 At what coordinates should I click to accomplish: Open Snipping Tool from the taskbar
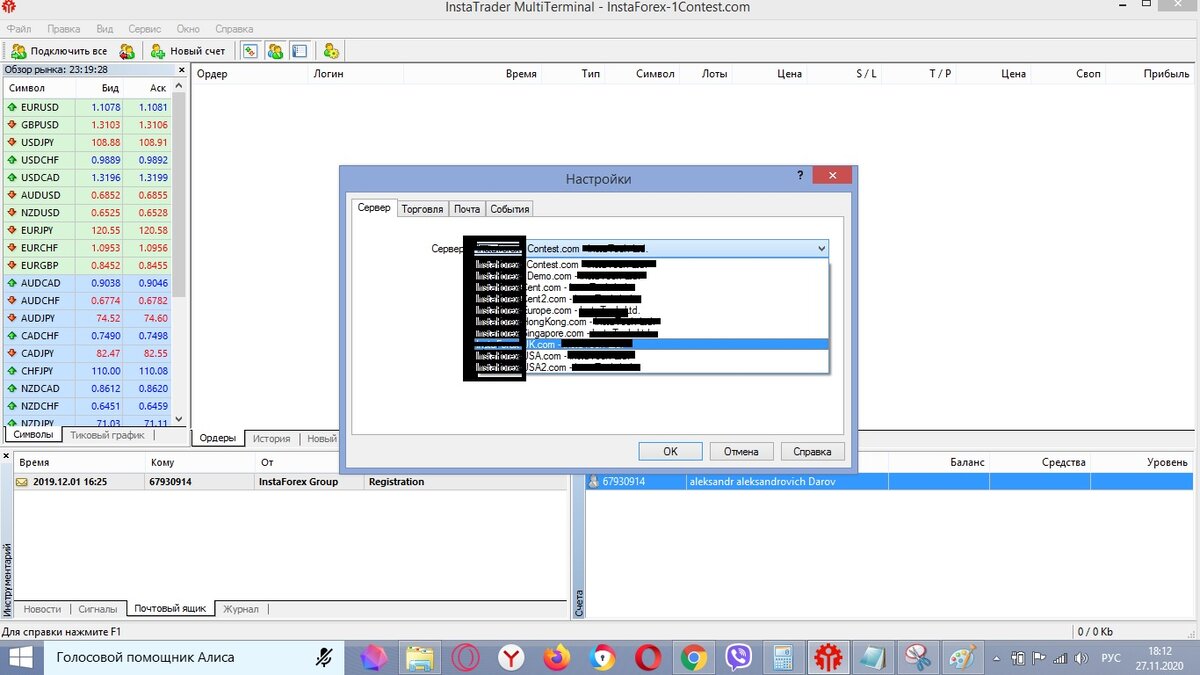coord(916,657)
